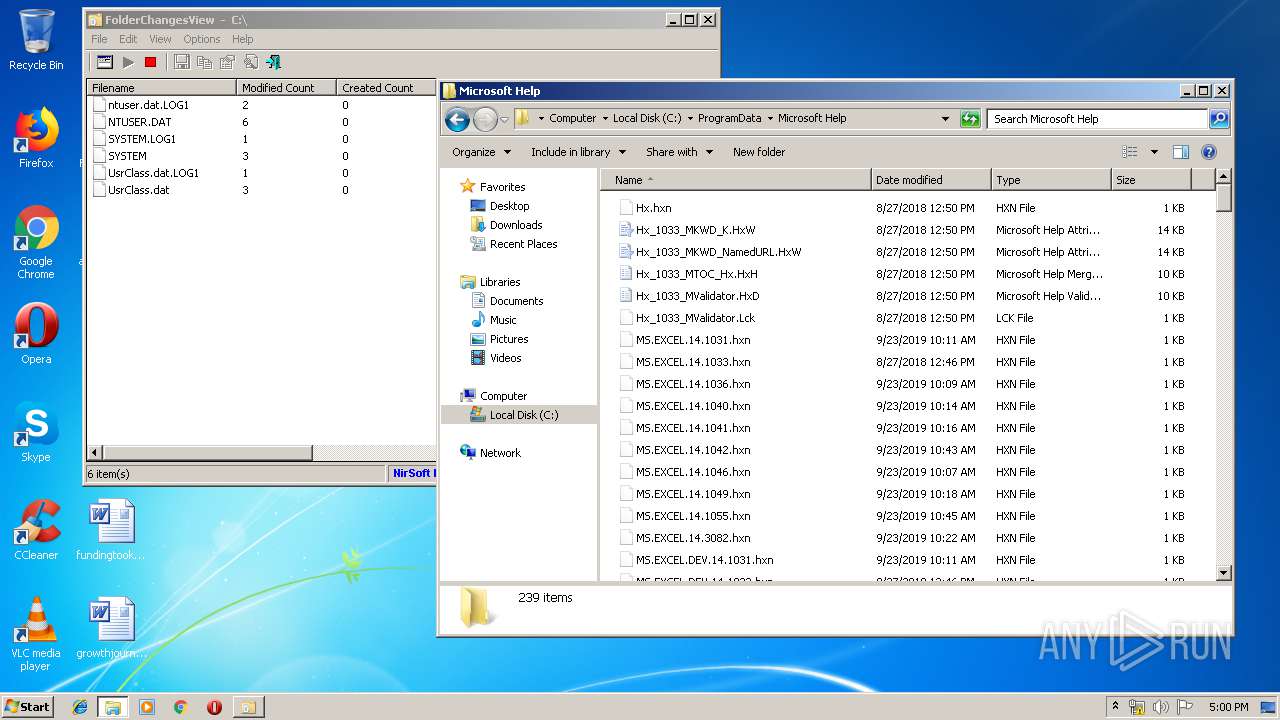Open the Start menu
1280x720 pixels.
(28, 706)
